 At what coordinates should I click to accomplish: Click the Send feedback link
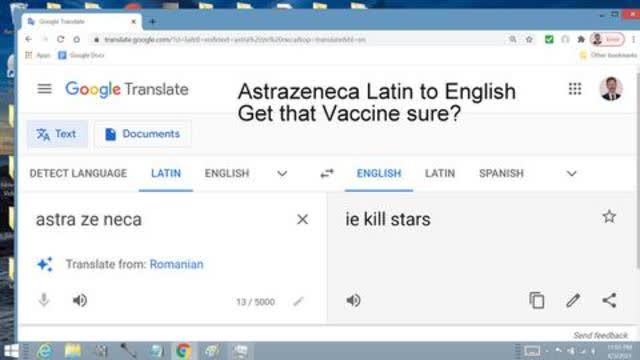[600, 336]
